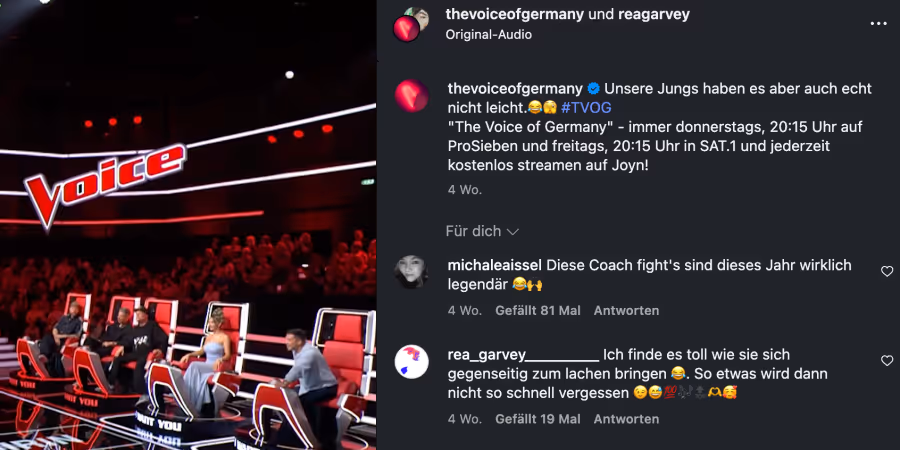Click the Original-Audio link
The image size is (900, 450).
click(488, 34)
